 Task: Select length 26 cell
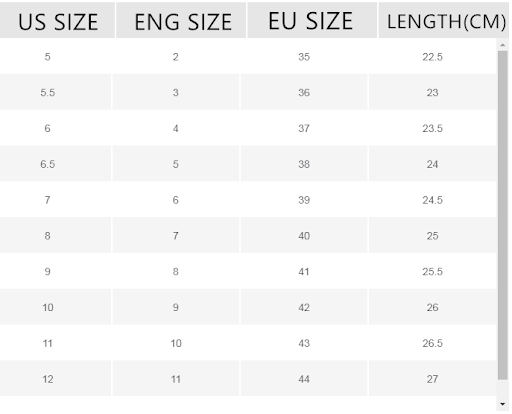click(x=432, y=307)
